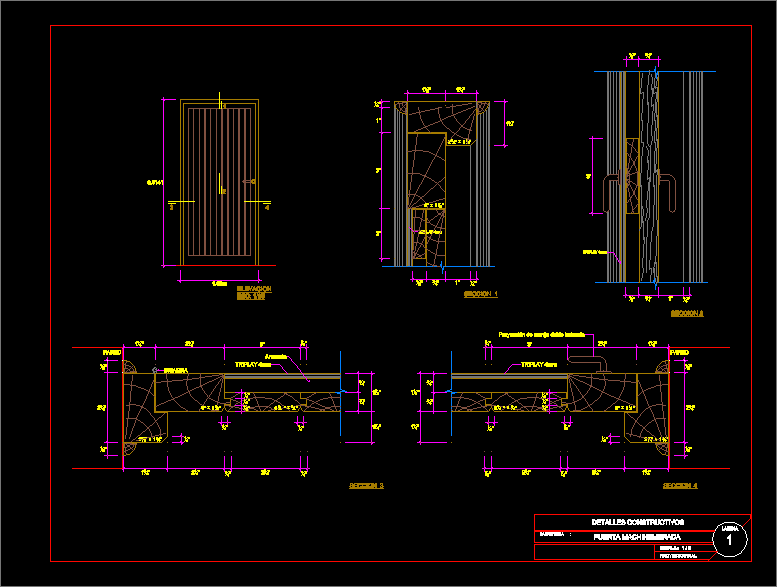Select the "ELEVACION" drawing label
Image resolution: width=777 pixels, height=587 pixels.
pyautogui.click(x=254, y=288)
